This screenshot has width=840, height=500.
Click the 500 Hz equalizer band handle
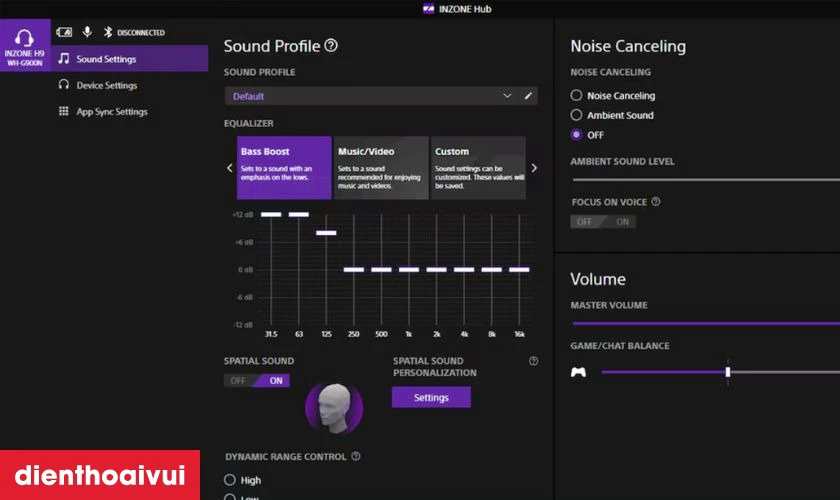(381, 270)
